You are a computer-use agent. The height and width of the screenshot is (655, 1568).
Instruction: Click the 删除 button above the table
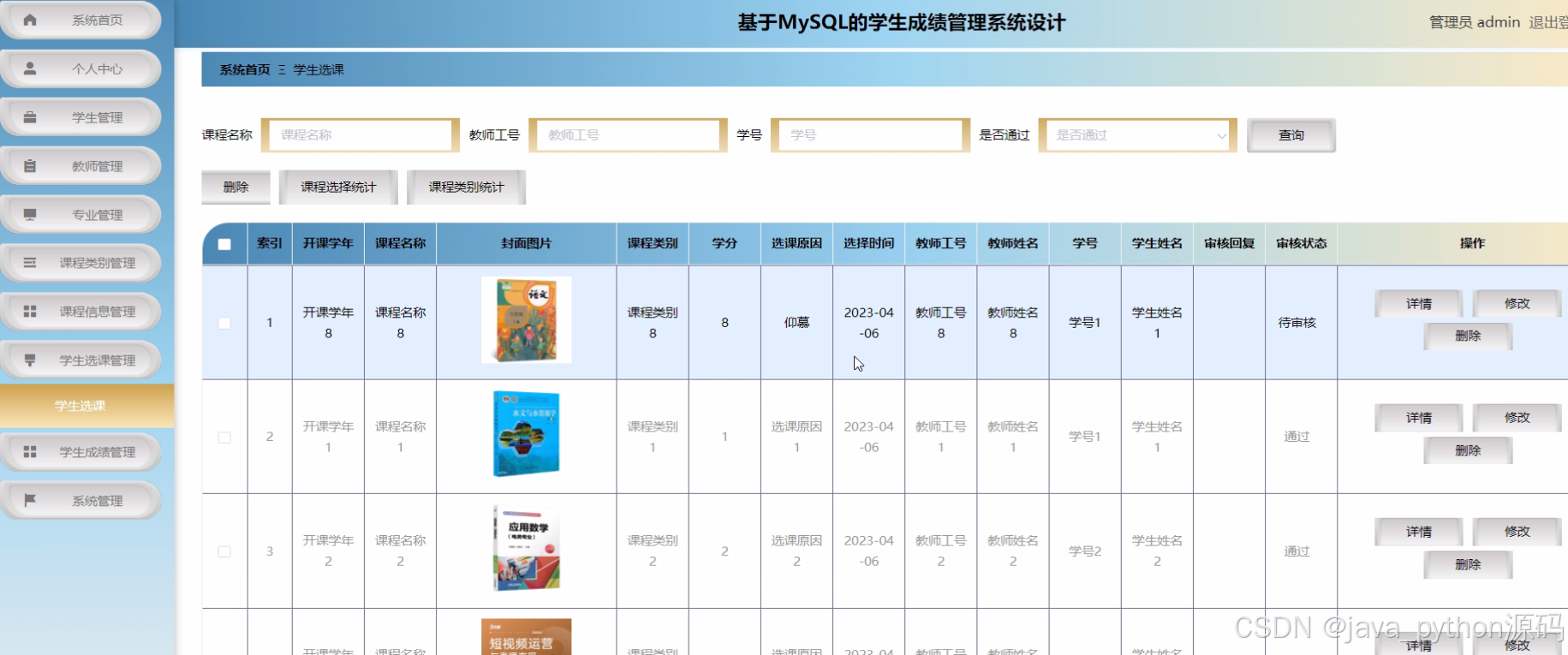click(x=235, y=187)
